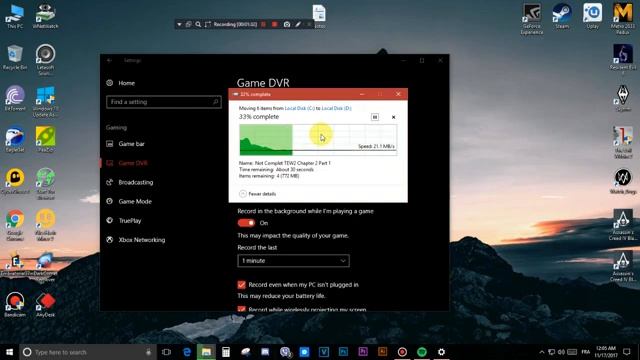Launch Watch Dogs desktop shortcut
640x360 pixels.
pos(623,181)
